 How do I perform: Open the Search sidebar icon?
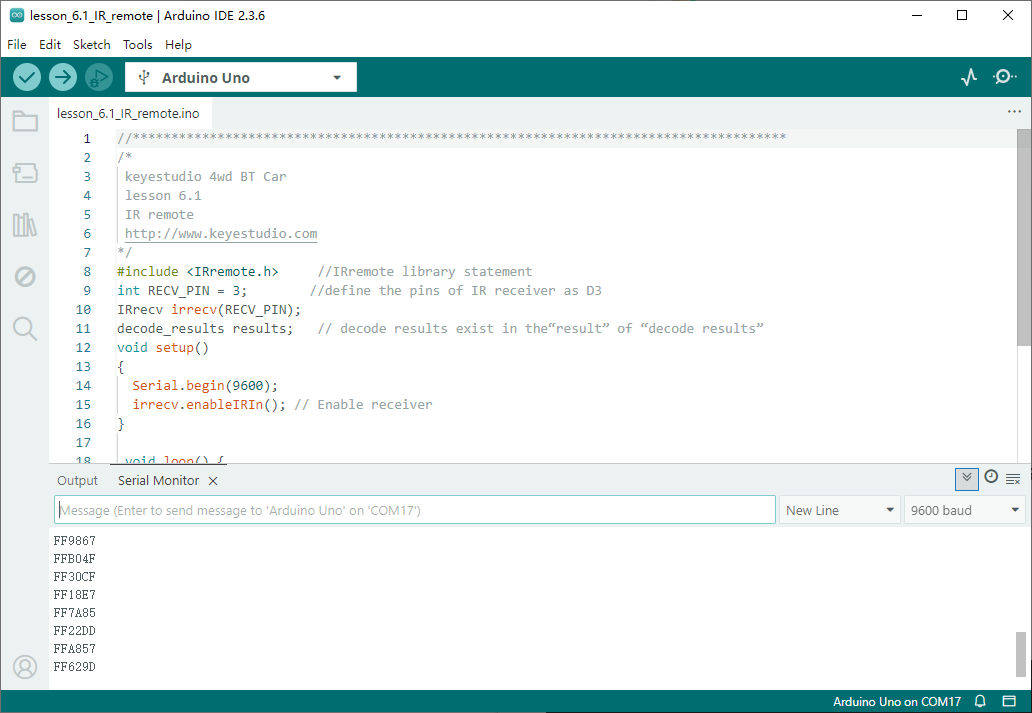(25, 329)
